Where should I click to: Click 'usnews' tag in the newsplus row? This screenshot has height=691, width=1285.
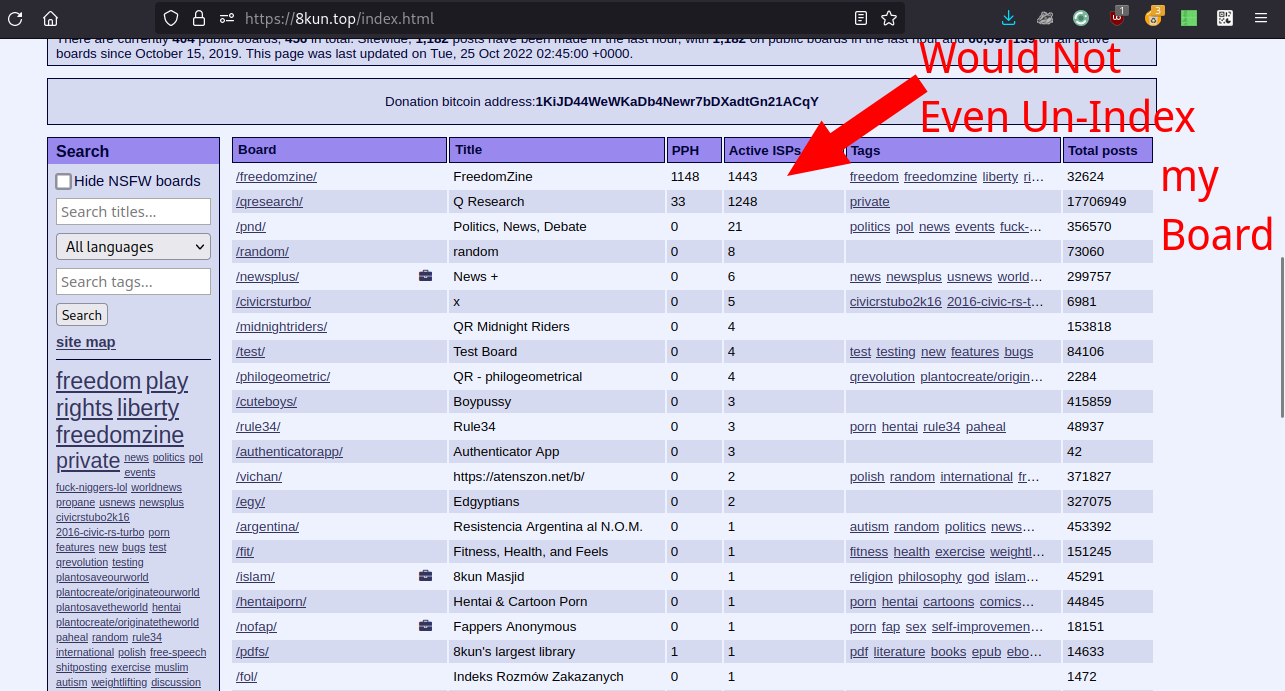tap(969, 277)
